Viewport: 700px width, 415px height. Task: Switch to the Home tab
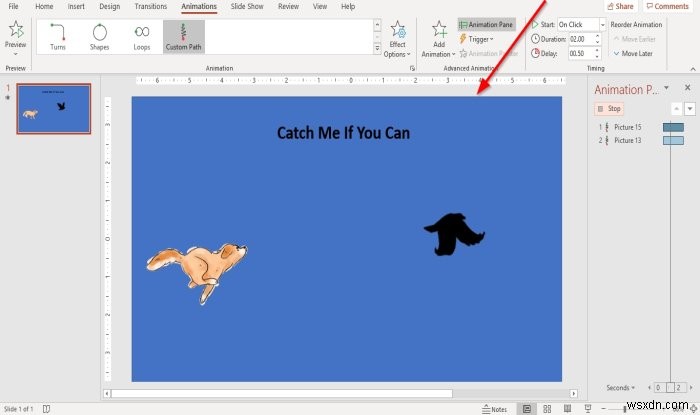coord(44,6)
